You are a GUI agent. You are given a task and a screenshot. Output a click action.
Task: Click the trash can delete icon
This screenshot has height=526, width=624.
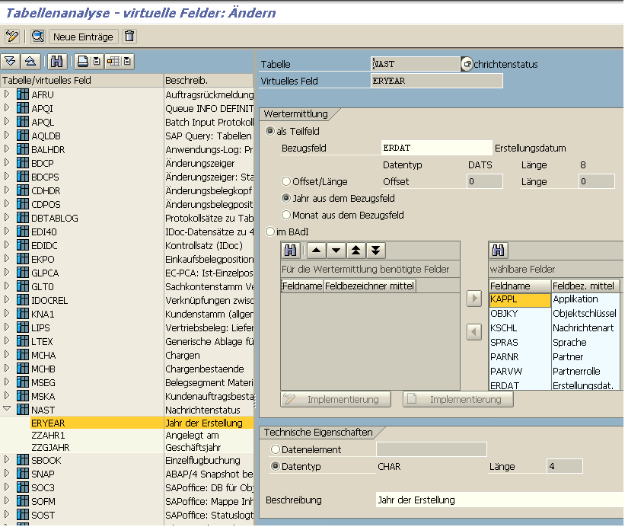coord(129,36)
